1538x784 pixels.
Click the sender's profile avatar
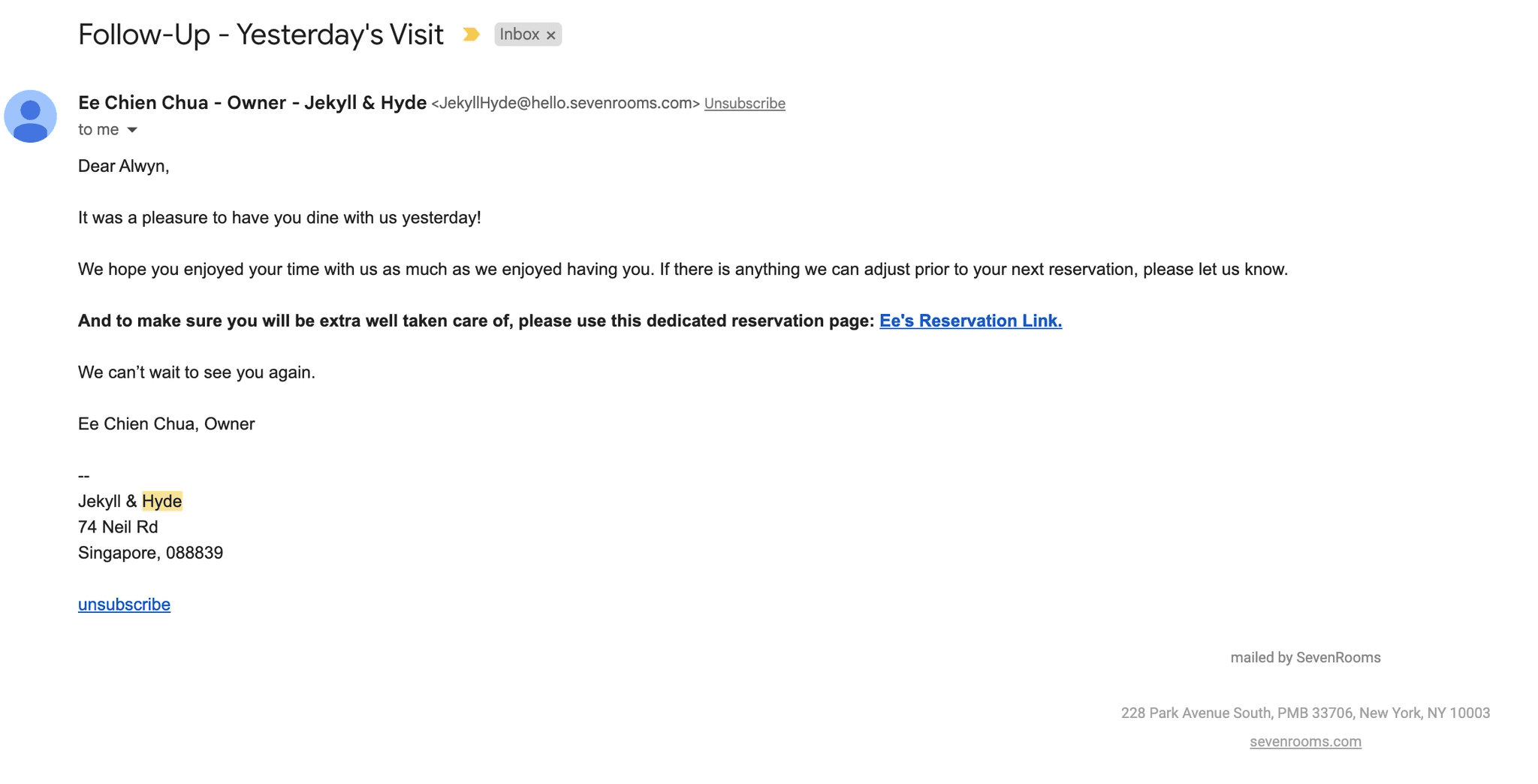30,116
